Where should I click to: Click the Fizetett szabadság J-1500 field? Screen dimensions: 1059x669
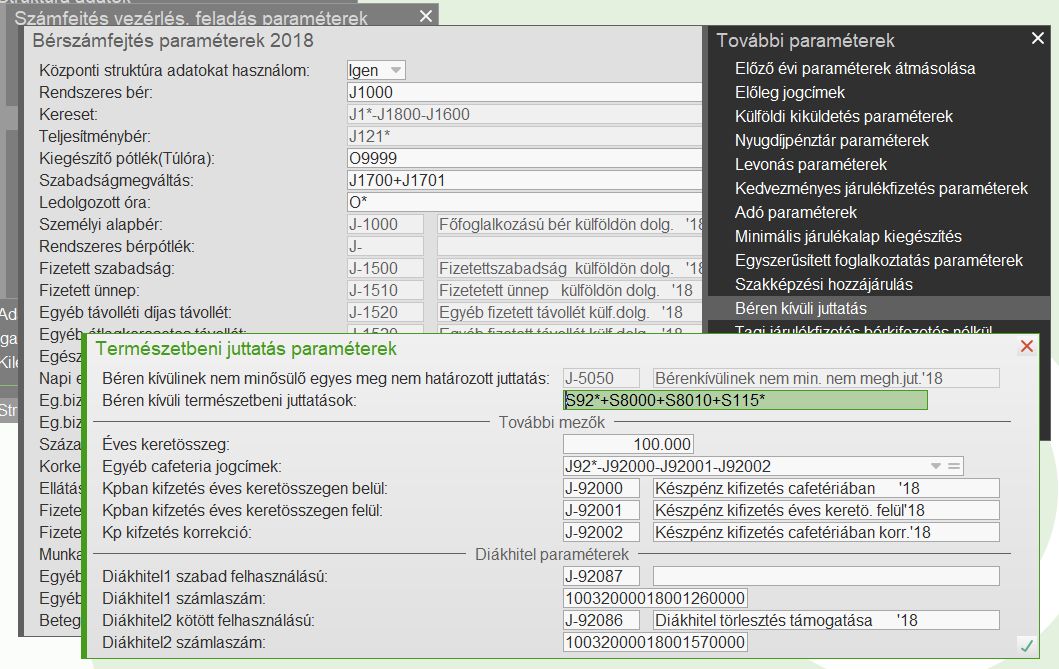coord(385,268)
